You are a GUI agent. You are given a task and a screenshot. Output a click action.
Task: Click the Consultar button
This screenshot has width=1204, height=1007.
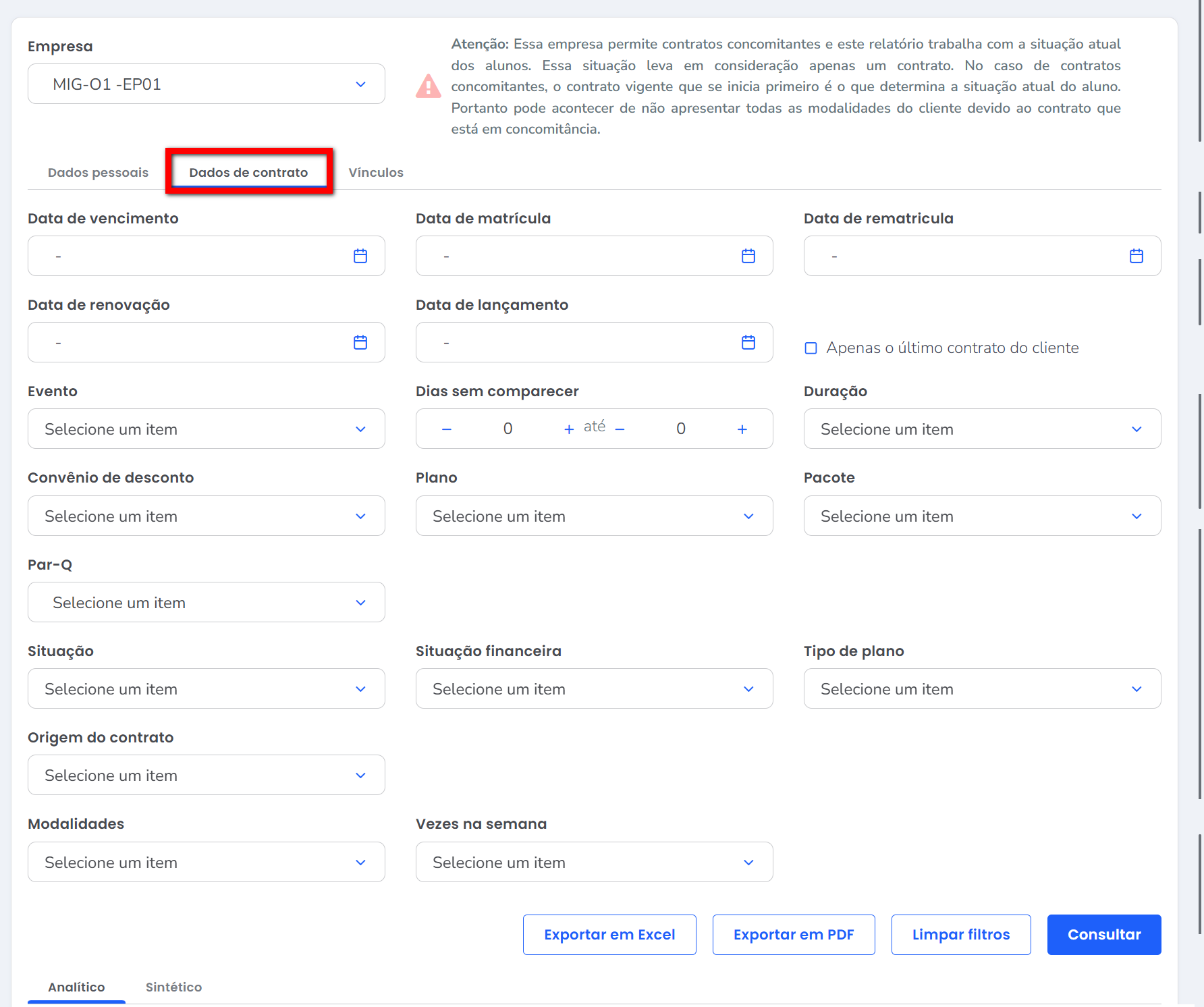click(1103, 935)
